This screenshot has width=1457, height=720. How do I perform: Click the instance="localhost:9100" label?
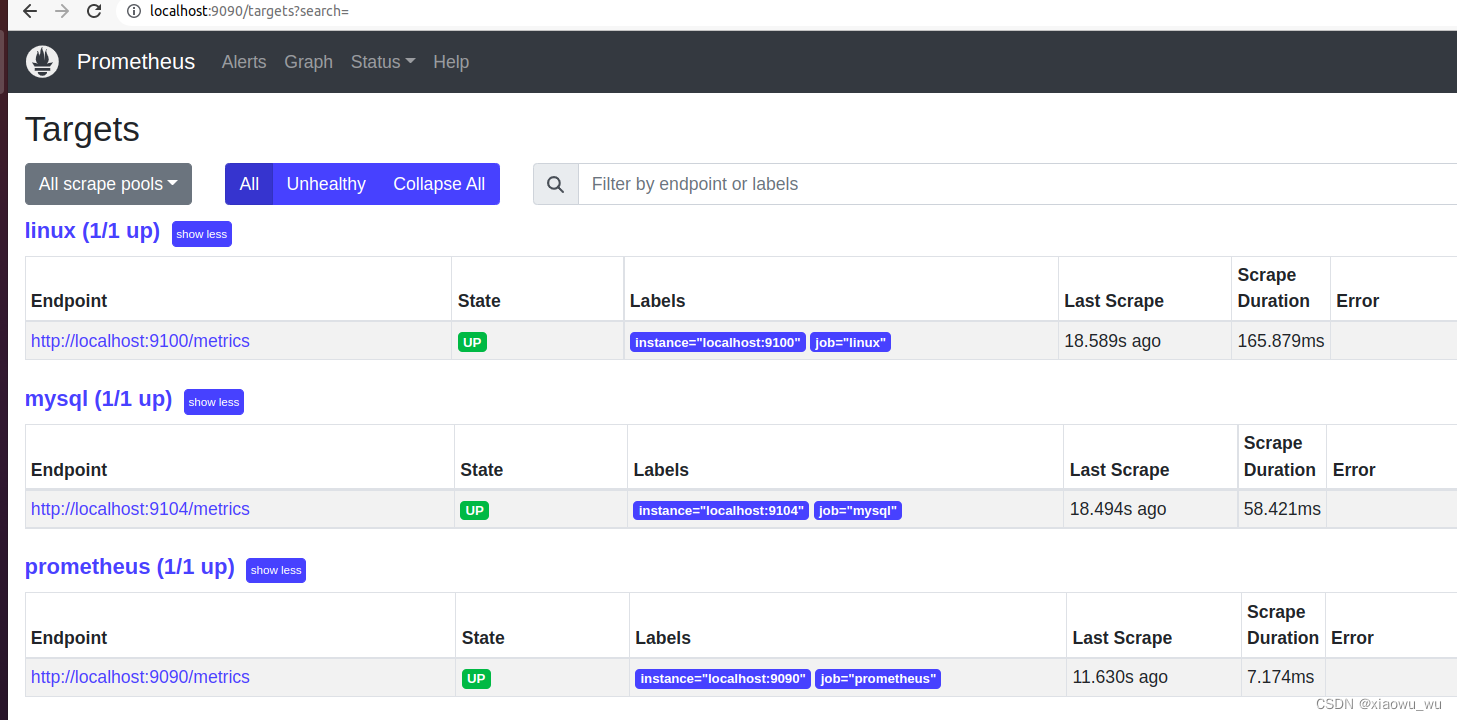[x=718, y=343]
